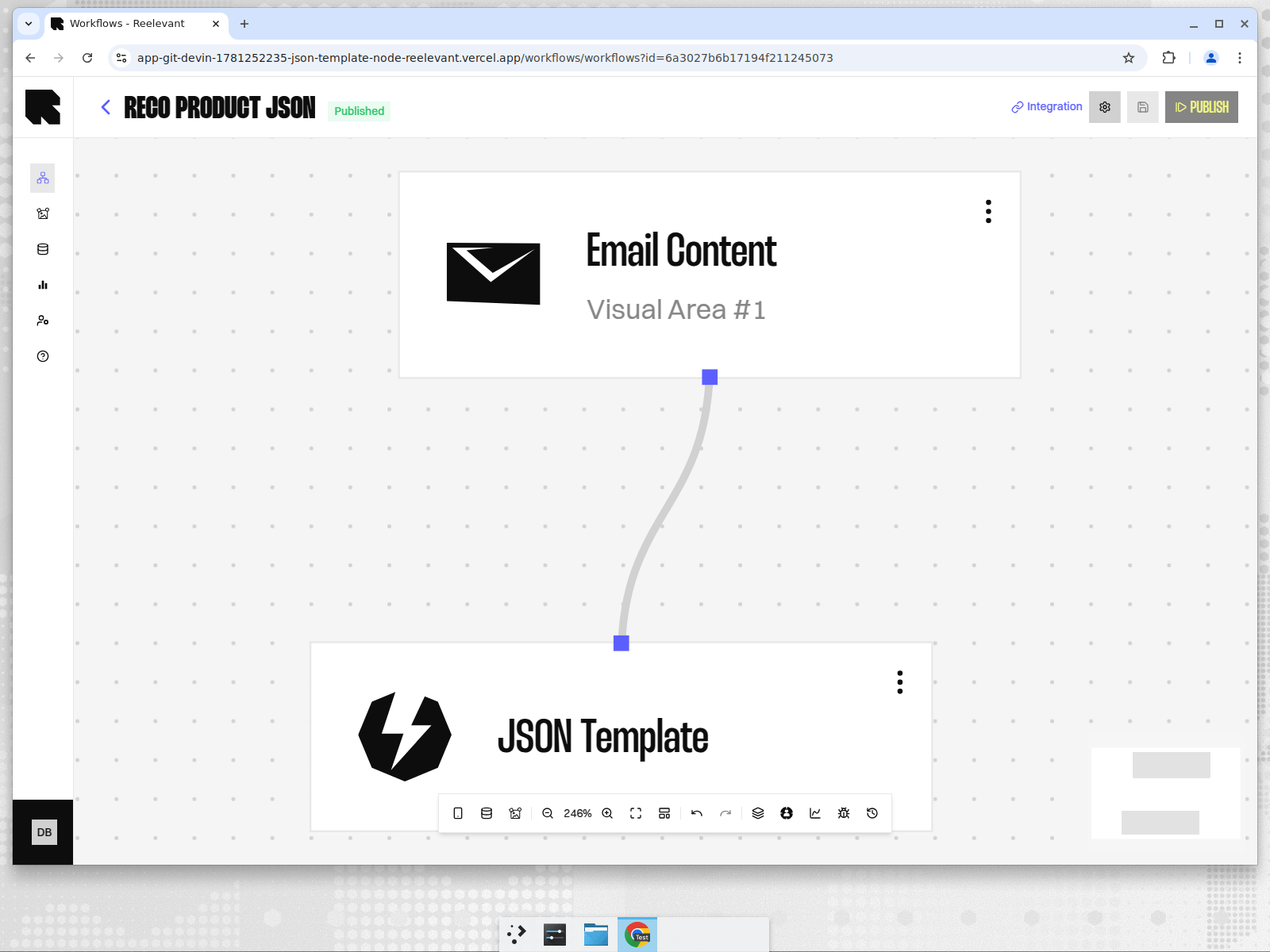Open the Chrome profile icon
Viewport: 1270px width, 952px height.
pyautogui.click(x=1211, y=58)
